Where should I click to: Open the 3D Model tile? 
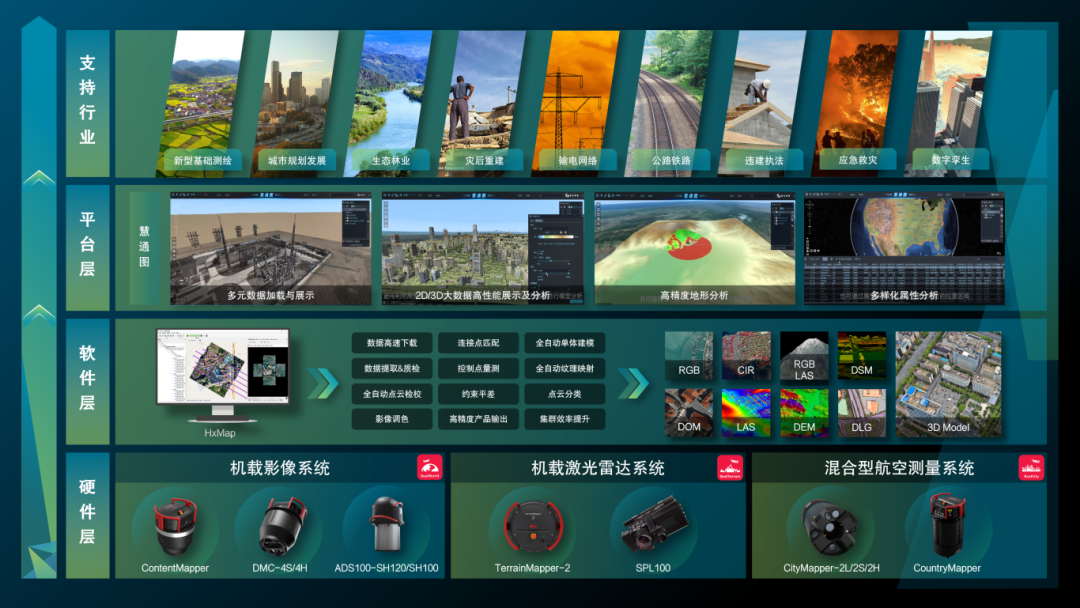click(x=948, y=384)
